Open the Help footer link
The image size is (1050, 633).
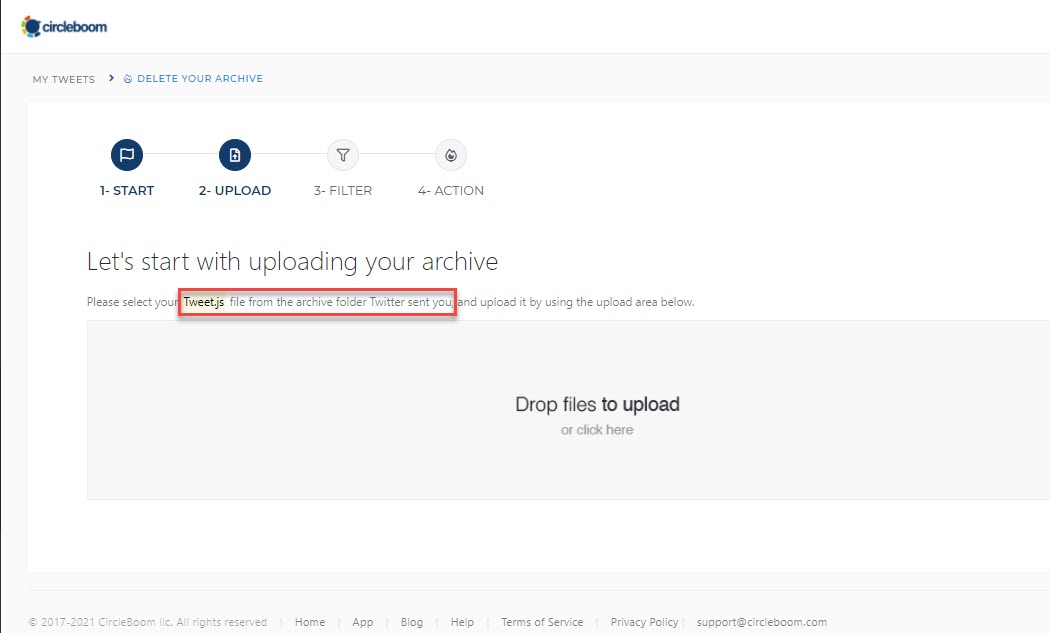(462, 622)
